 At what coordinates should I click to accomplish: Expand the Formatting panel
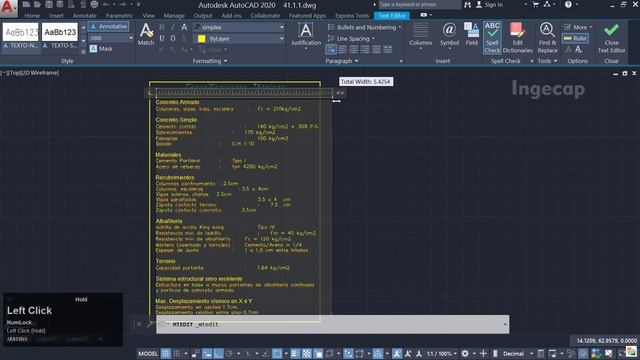210,61
